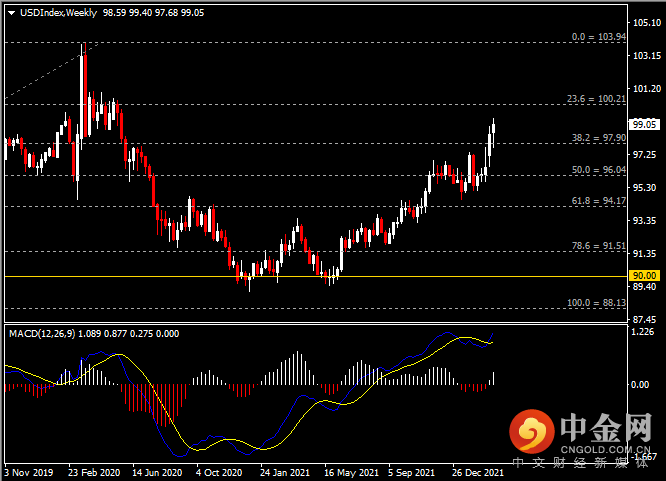Click date label 3 Nov 2019
Screen dimensions: 666x481
click(x=29, y=473)
